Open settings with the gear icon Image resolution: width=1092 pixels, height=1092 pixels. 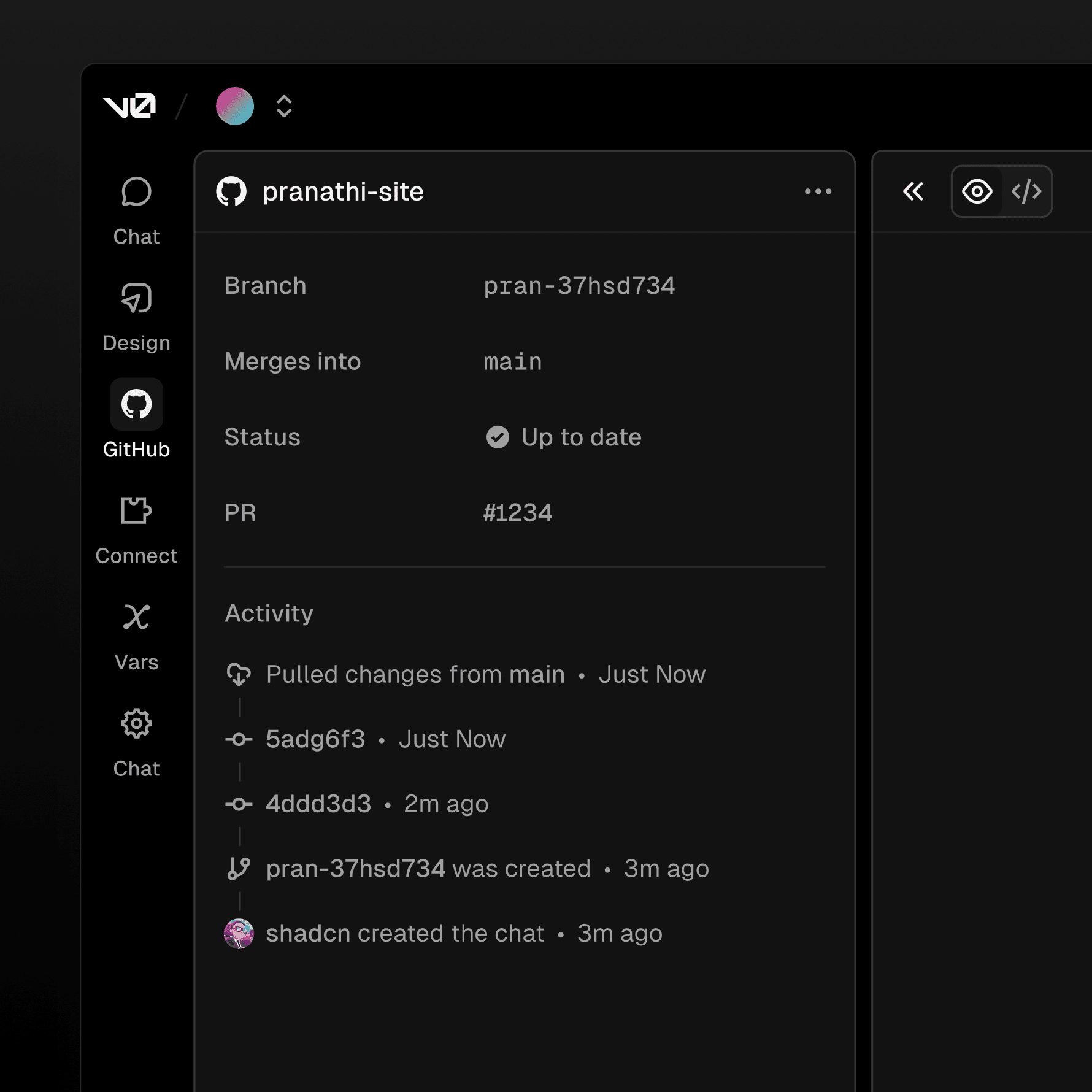(136, 724)
